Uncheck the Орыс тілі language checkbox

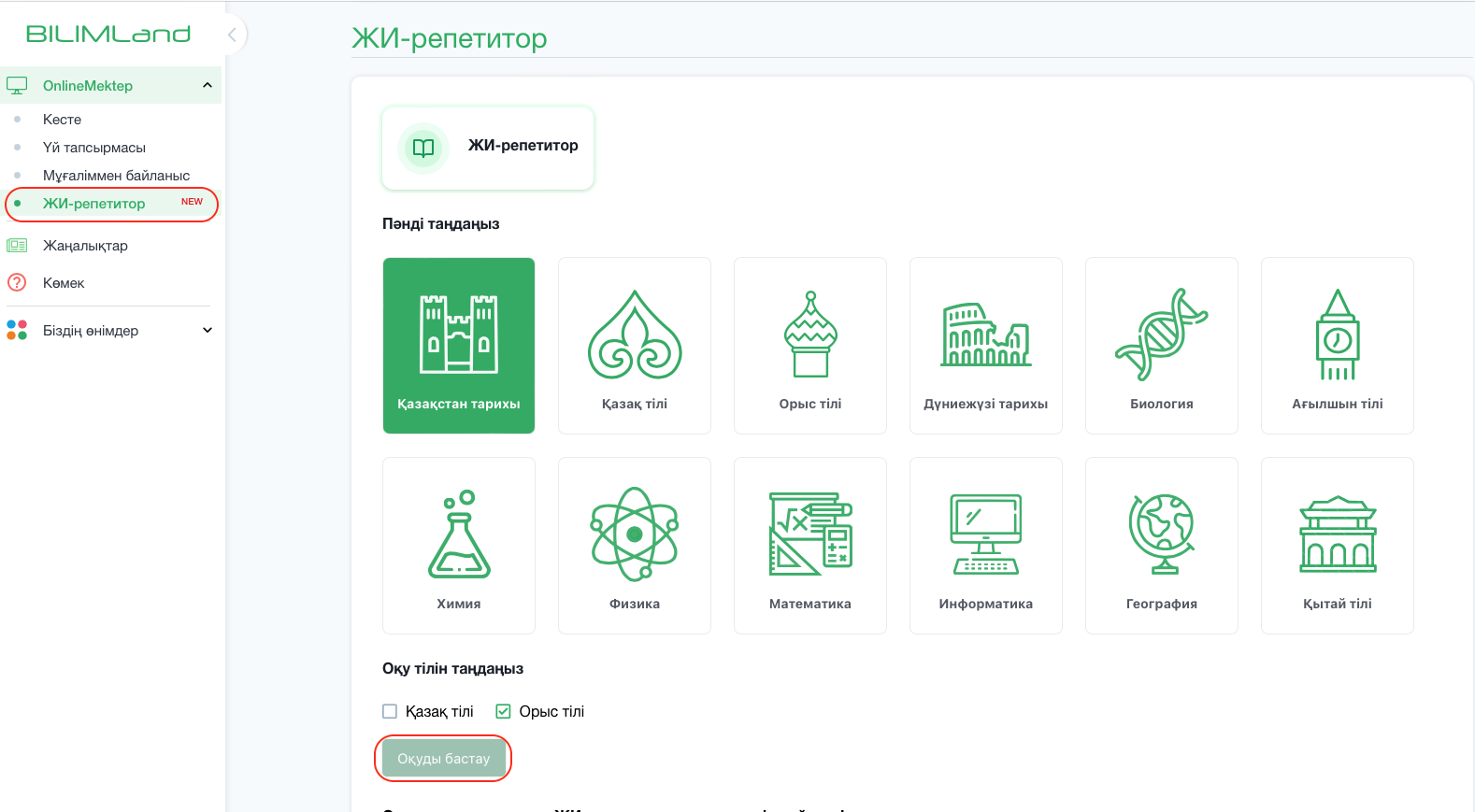(503, 712)
